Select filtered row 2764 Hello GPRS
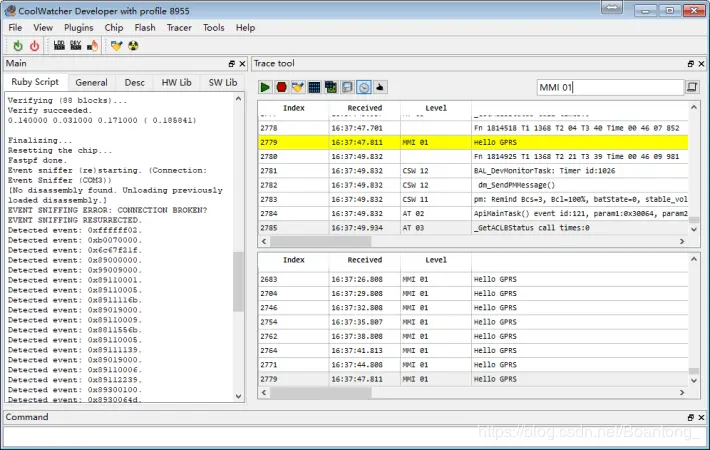Image resolution: width=710 pixels, height=450 pixels. pos(473,350)
